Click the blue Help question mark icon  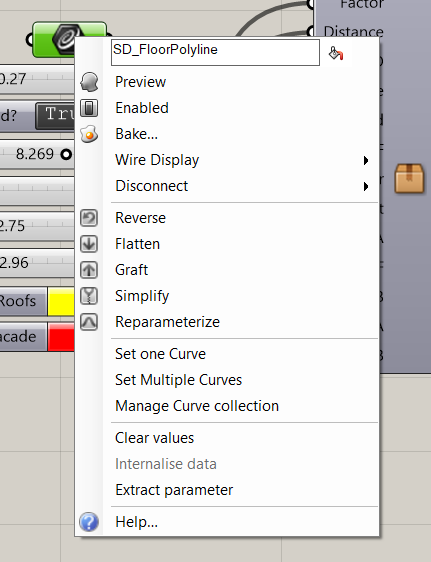click(x=89, y=522)
